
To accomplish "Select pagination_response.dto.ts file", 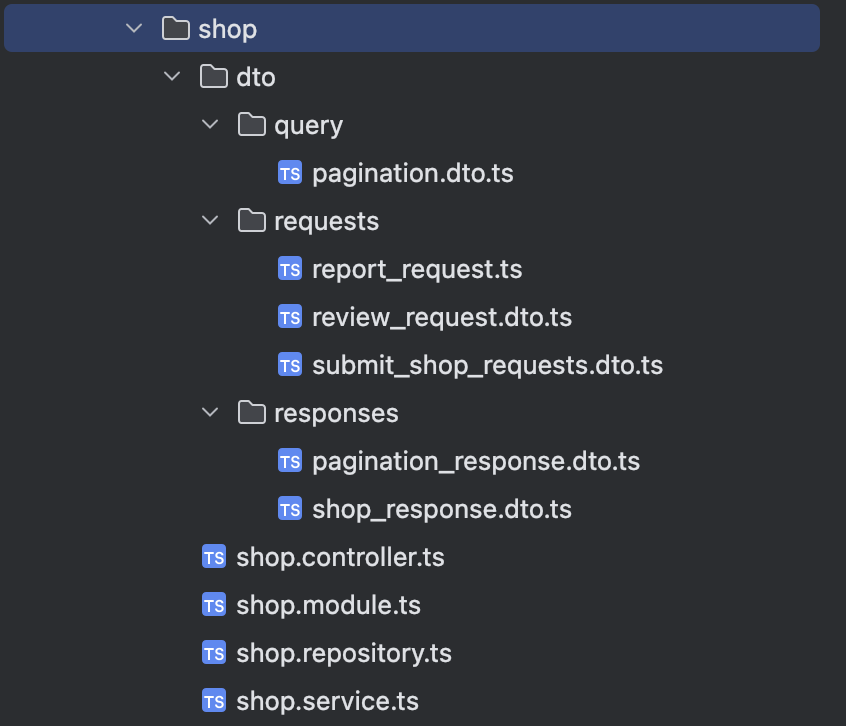I will [x=476, y=461].
